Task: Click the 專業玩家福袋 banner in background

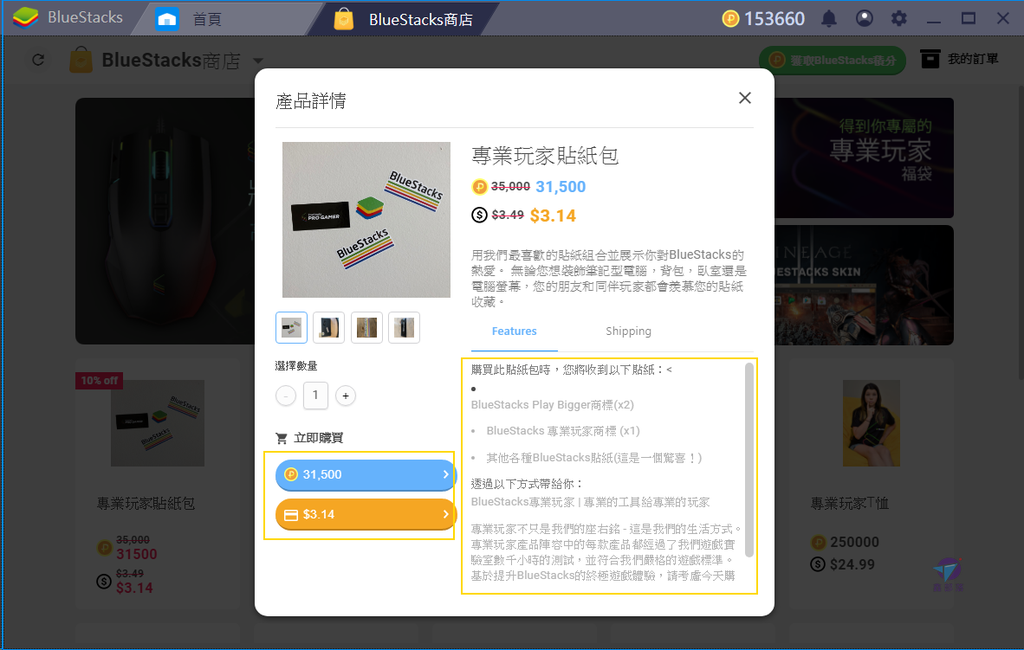Action: (x=864, y=158)
